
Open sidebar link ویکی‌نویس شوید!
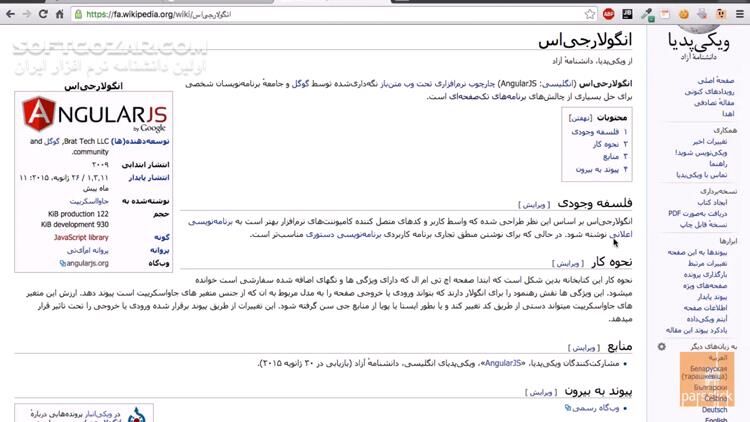(701, 153)
